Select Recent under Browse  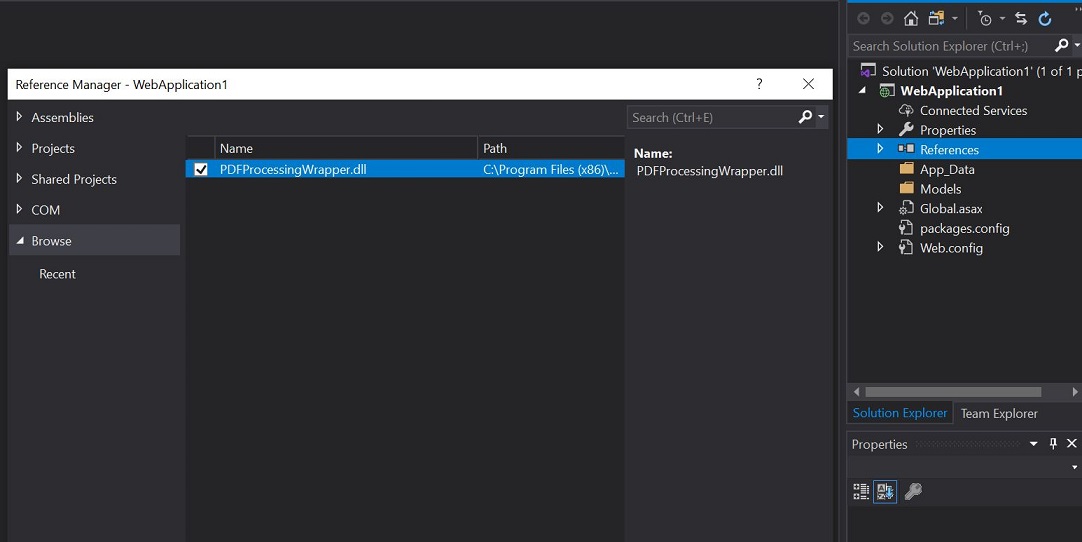pos(57,274)
